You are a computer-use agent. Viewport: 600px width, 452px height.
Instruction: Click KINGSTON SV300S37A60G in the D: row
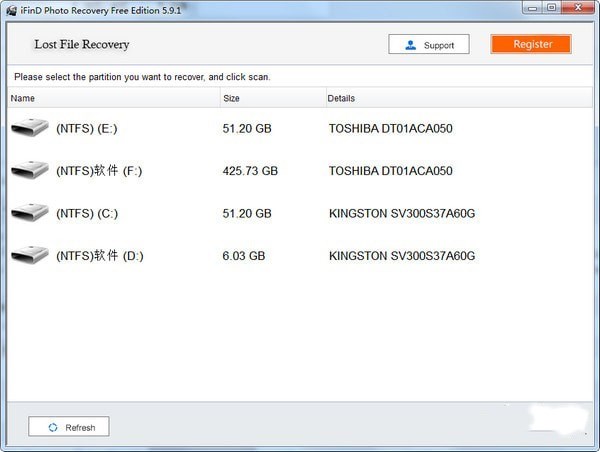coord(402,256)
